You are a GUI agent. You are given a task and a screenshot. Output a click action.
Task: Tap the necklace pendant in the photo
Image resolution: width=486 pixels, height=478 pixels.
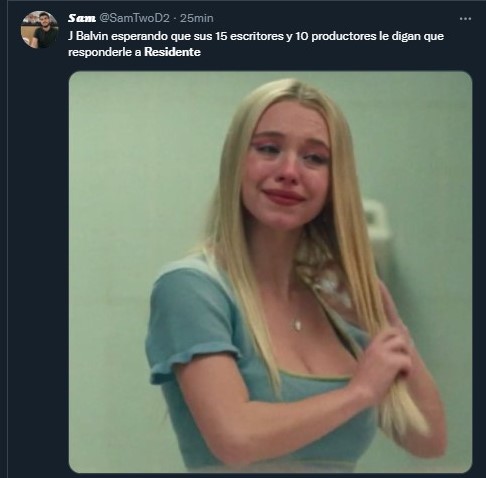[x=298, y=324]
